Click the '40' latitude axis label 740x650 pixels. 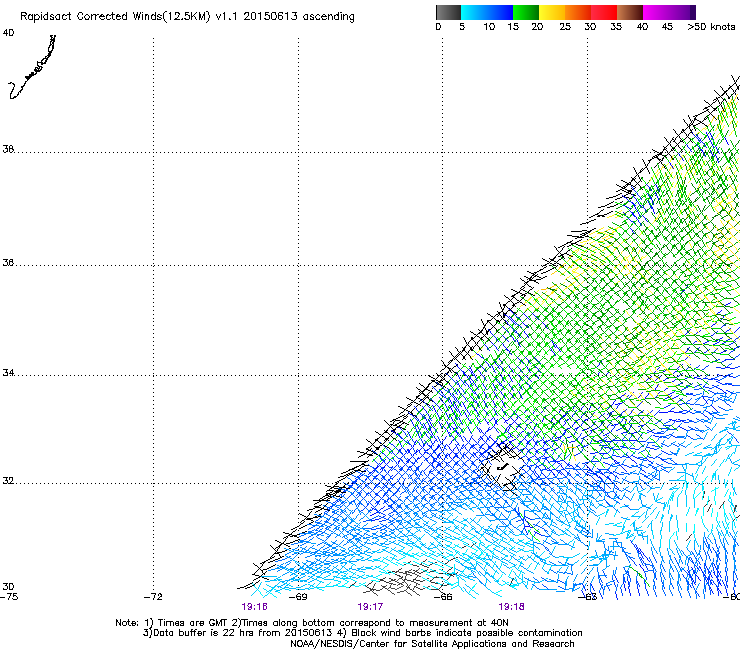coord(8,33)
